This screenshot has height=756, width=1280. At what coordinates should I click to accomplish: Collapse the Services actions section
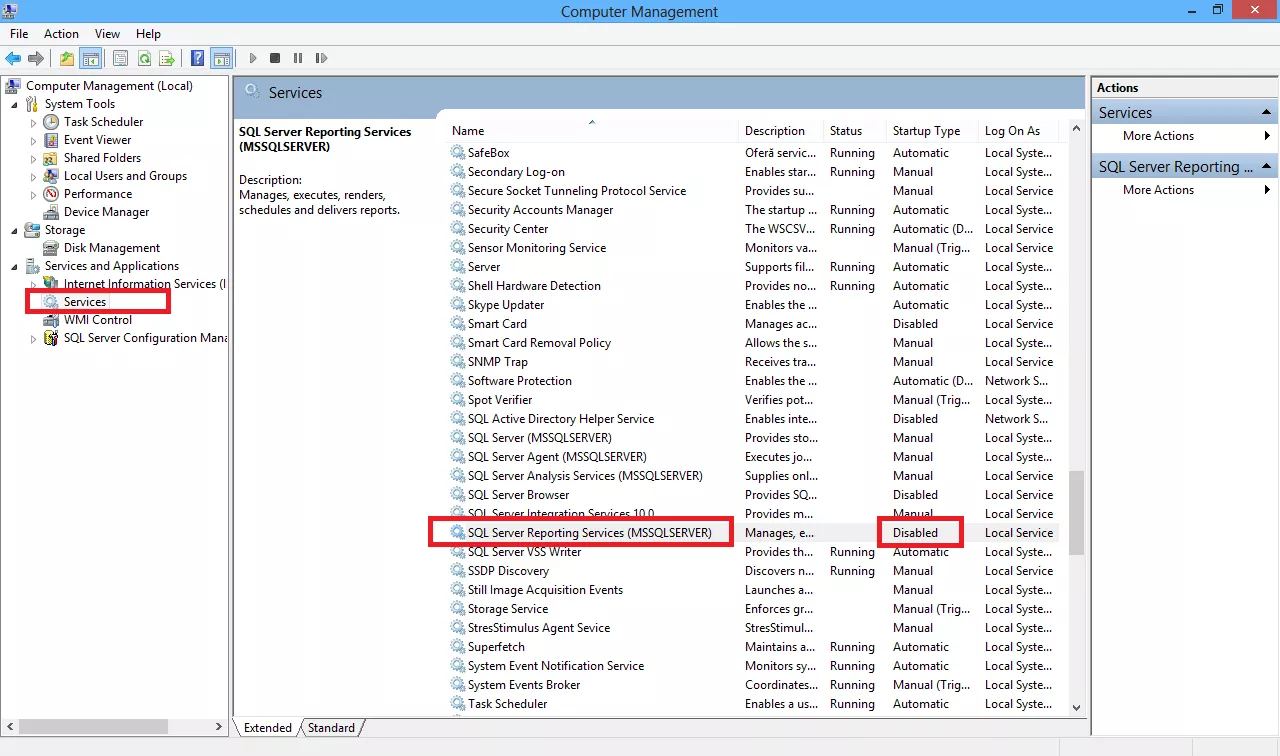point(1267,112)
